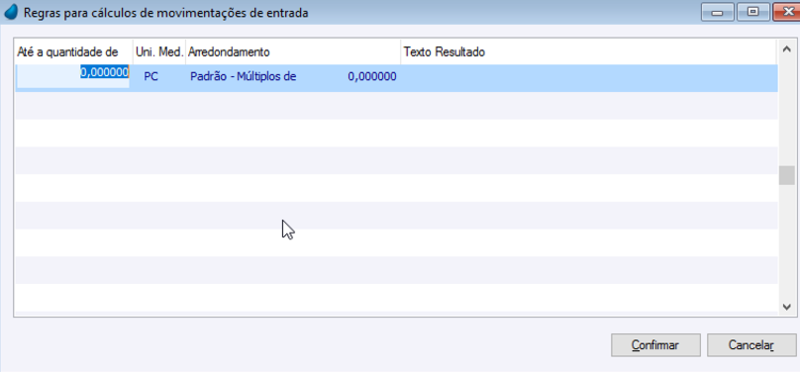Click the blue drop application icon in the title bar

pyautogui.click(x=12, y=13)
